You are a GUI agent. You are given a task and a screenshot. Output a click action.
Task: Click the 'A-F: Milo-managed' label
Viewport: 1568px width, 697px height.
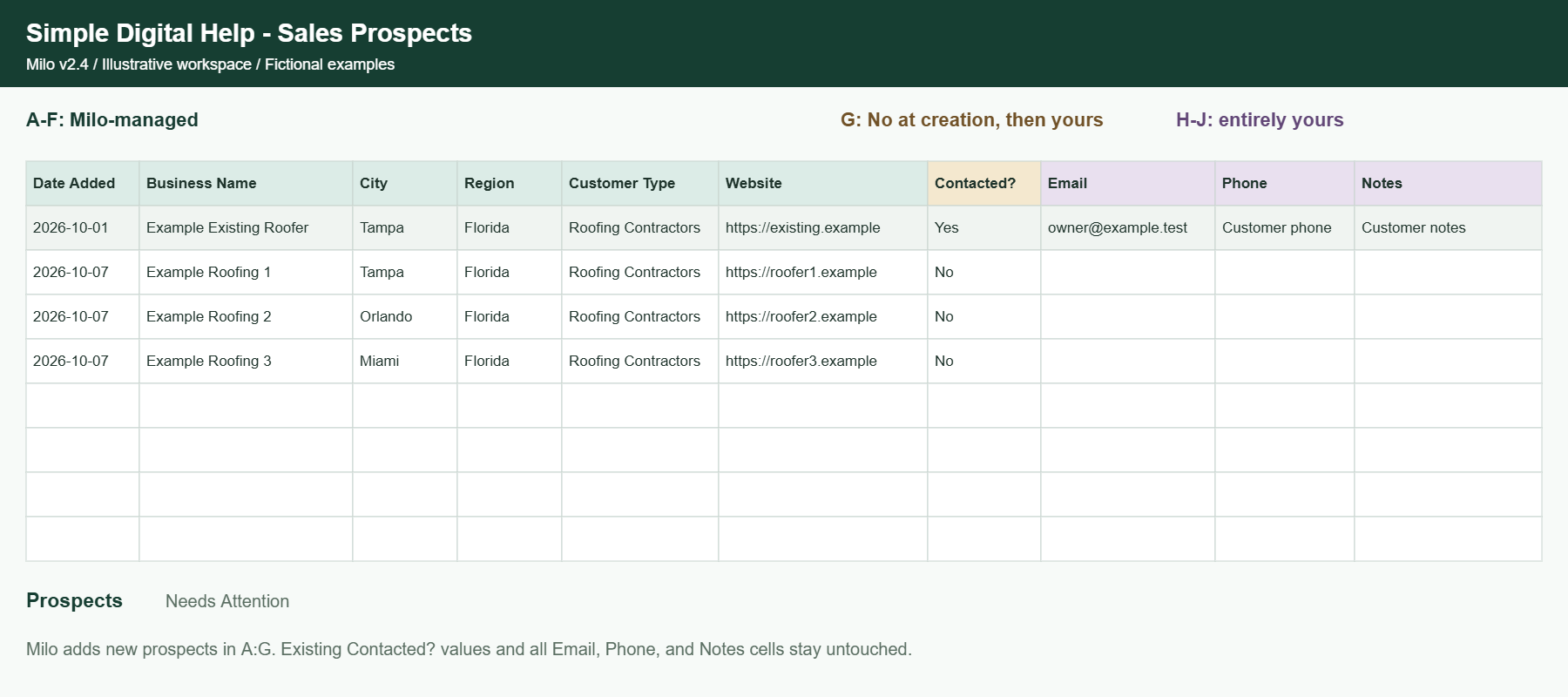pyautogui.click(x=112, y=120)
